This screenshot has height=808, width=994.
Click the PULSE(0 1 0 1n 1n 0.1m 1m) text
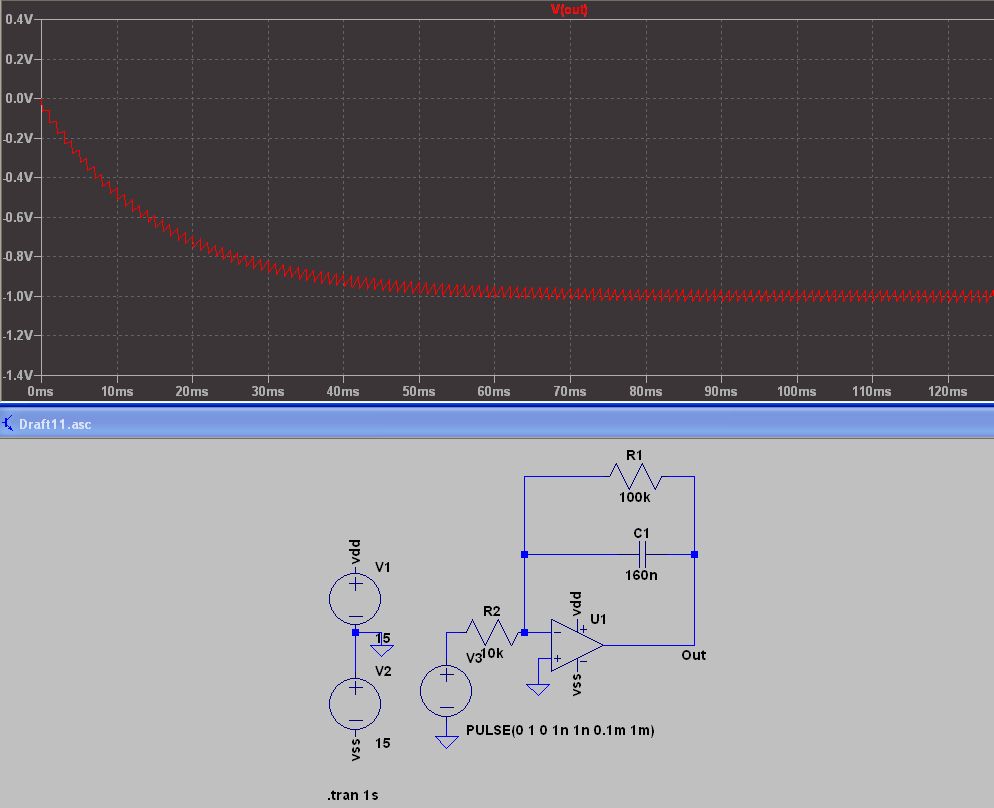click(x=560, y=730)
